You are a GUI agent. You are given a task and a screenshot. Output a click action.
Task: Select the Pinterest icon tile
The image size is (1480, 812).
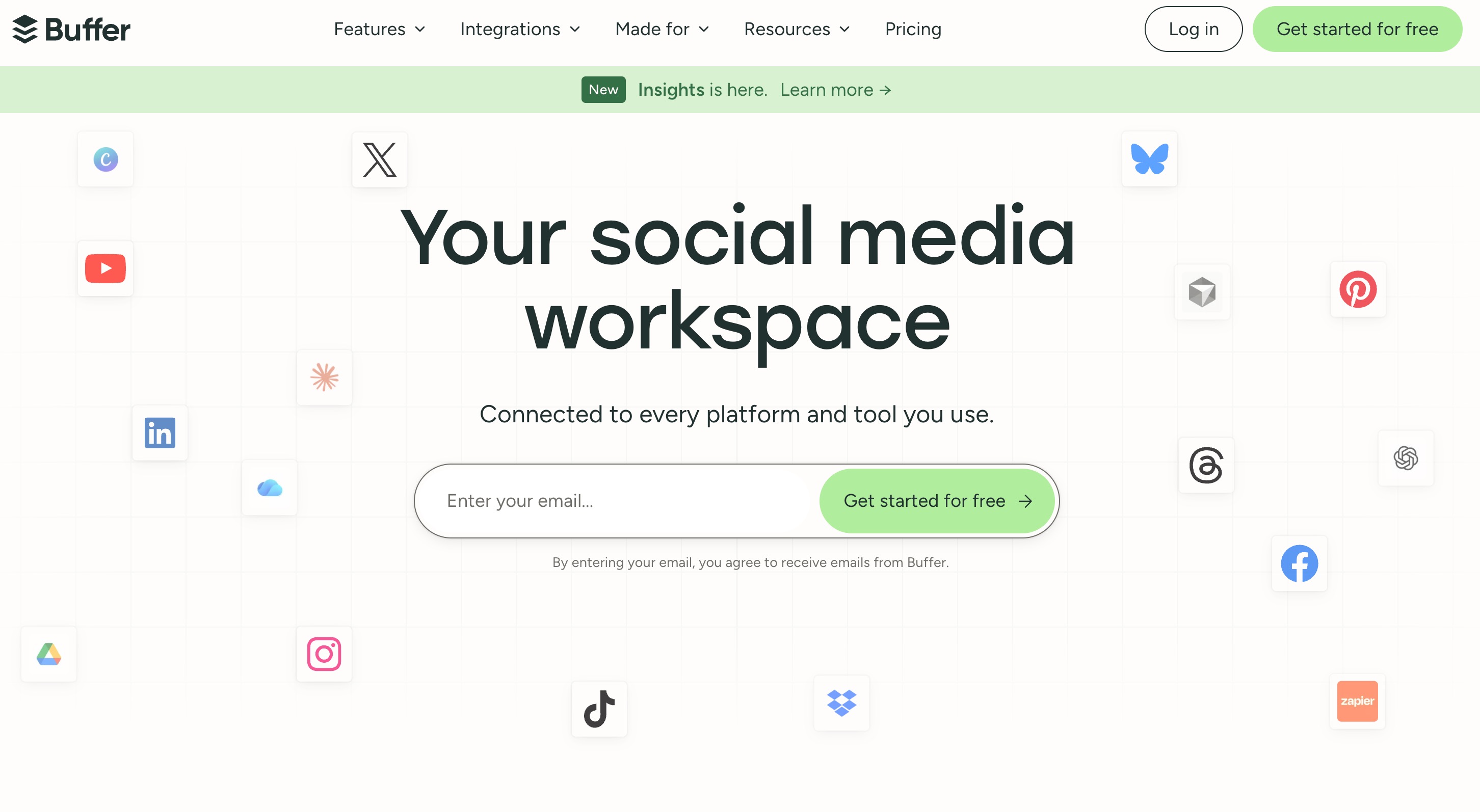[x=1358, y=289]
